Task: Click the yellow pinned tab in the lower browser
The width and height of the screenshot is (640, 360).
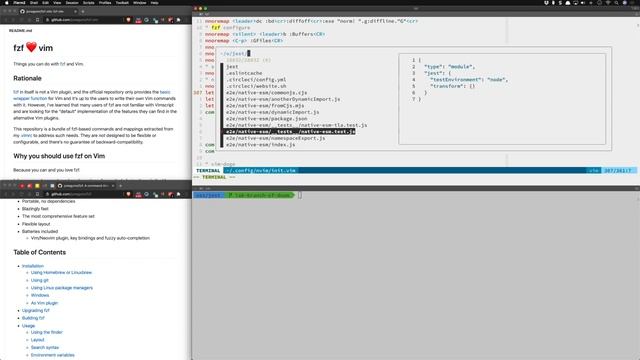Action: click(x=37, y=186)
